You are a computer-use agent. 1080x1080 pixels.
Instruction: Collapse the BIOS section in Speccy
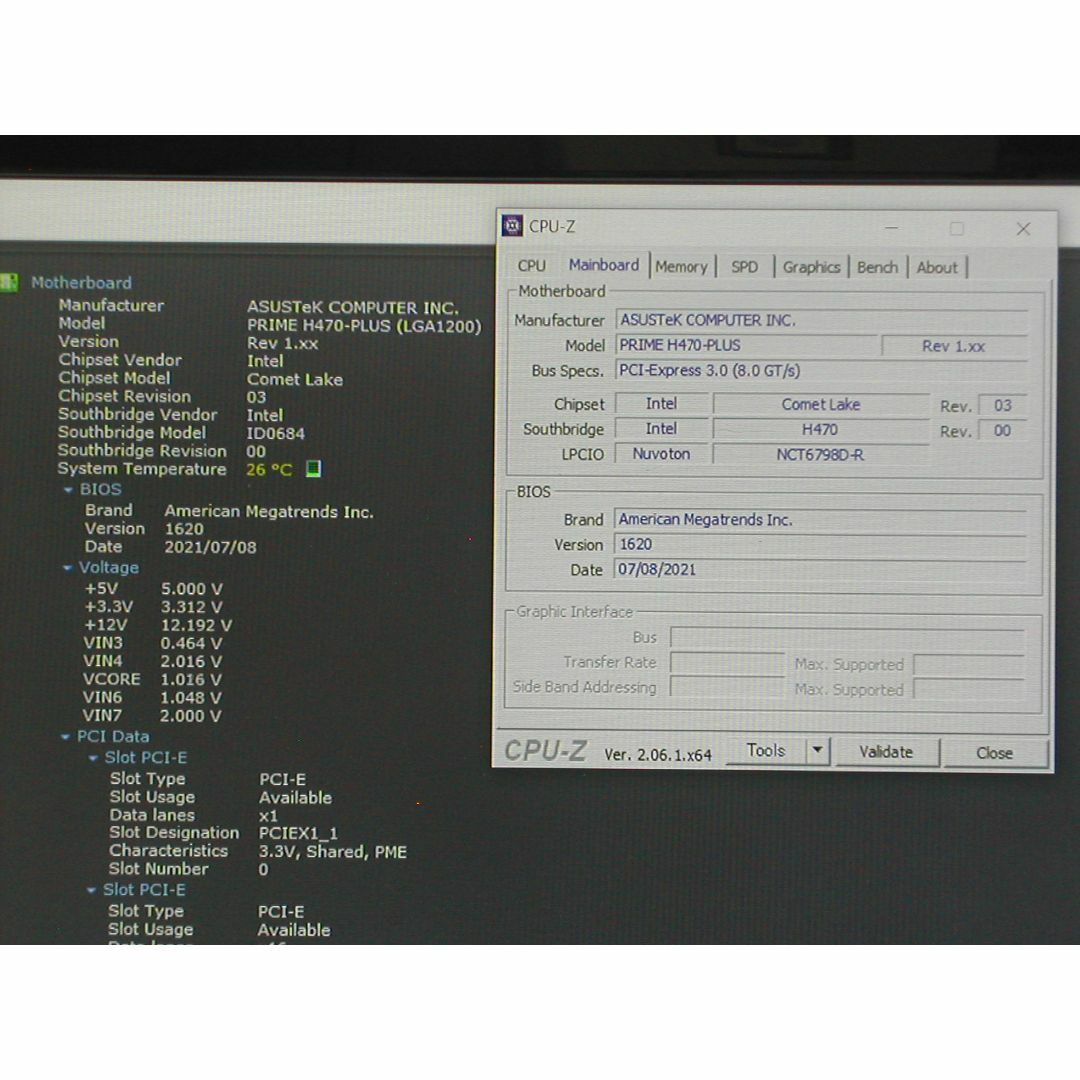coord(68,490)
